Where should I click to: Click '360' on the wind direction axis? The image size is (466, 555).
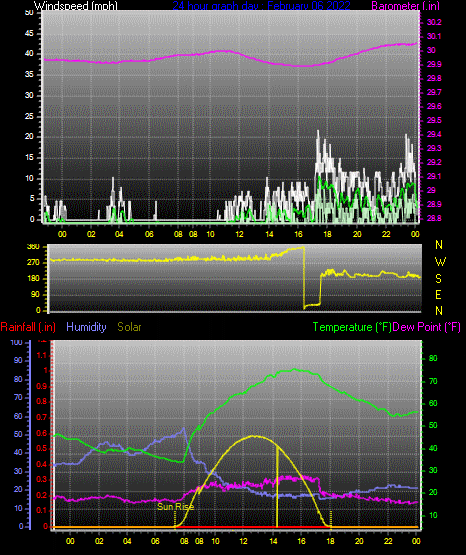[x=33, y=247]
